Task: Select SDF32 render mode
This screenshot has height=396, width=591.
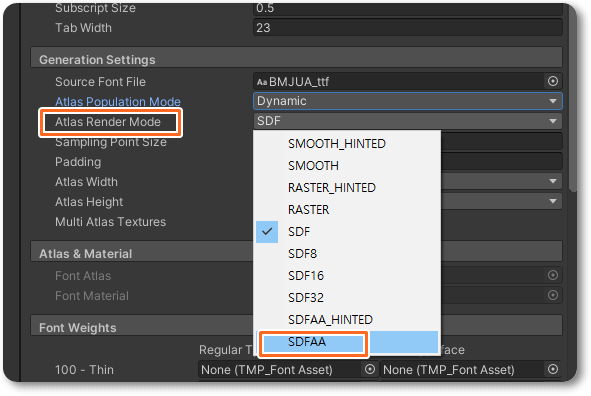Action: point(347,298)
